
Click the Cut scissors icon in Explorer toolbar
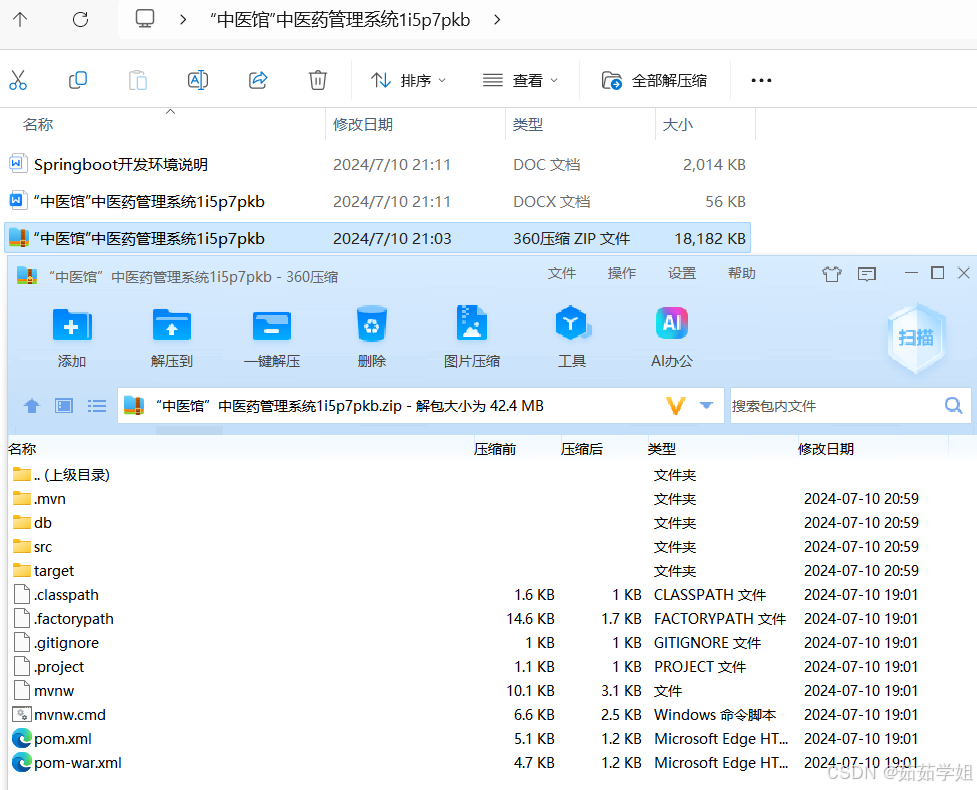point(18,80)
